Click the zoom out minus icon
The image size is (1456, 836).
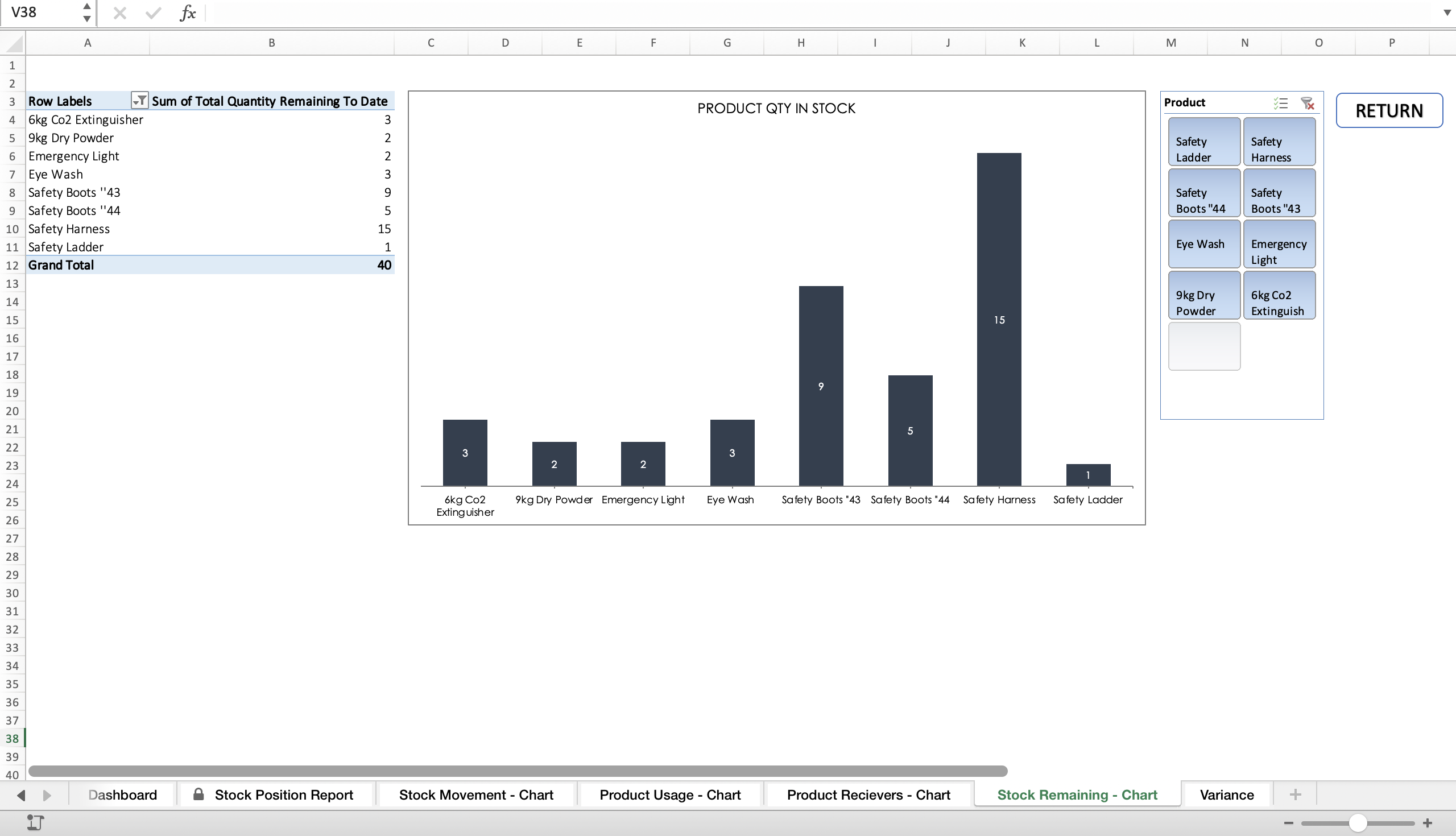pos(1288,823)
